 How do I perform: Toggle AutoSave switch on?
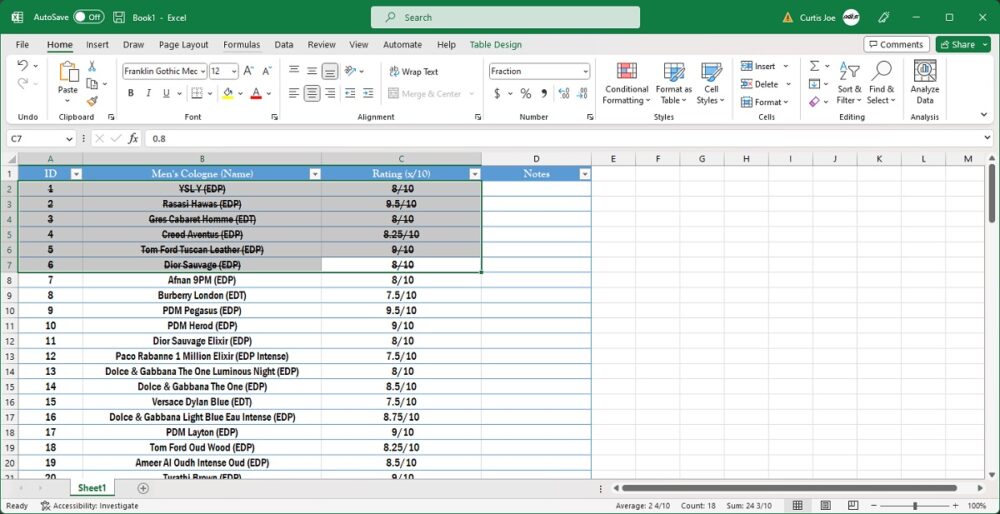coord(88,17)
